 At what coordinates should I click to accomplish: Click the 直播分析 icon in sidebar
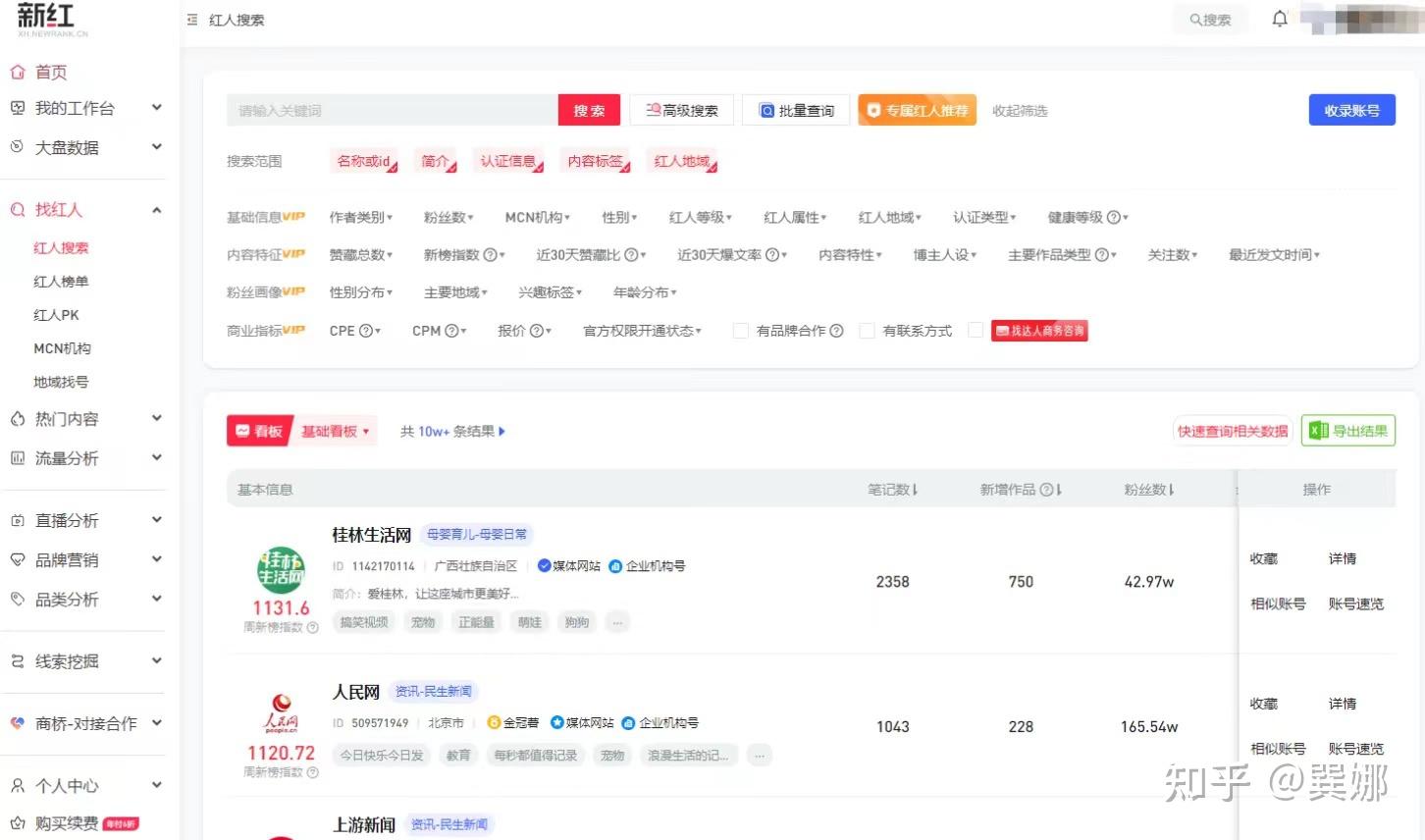point(17,520)
